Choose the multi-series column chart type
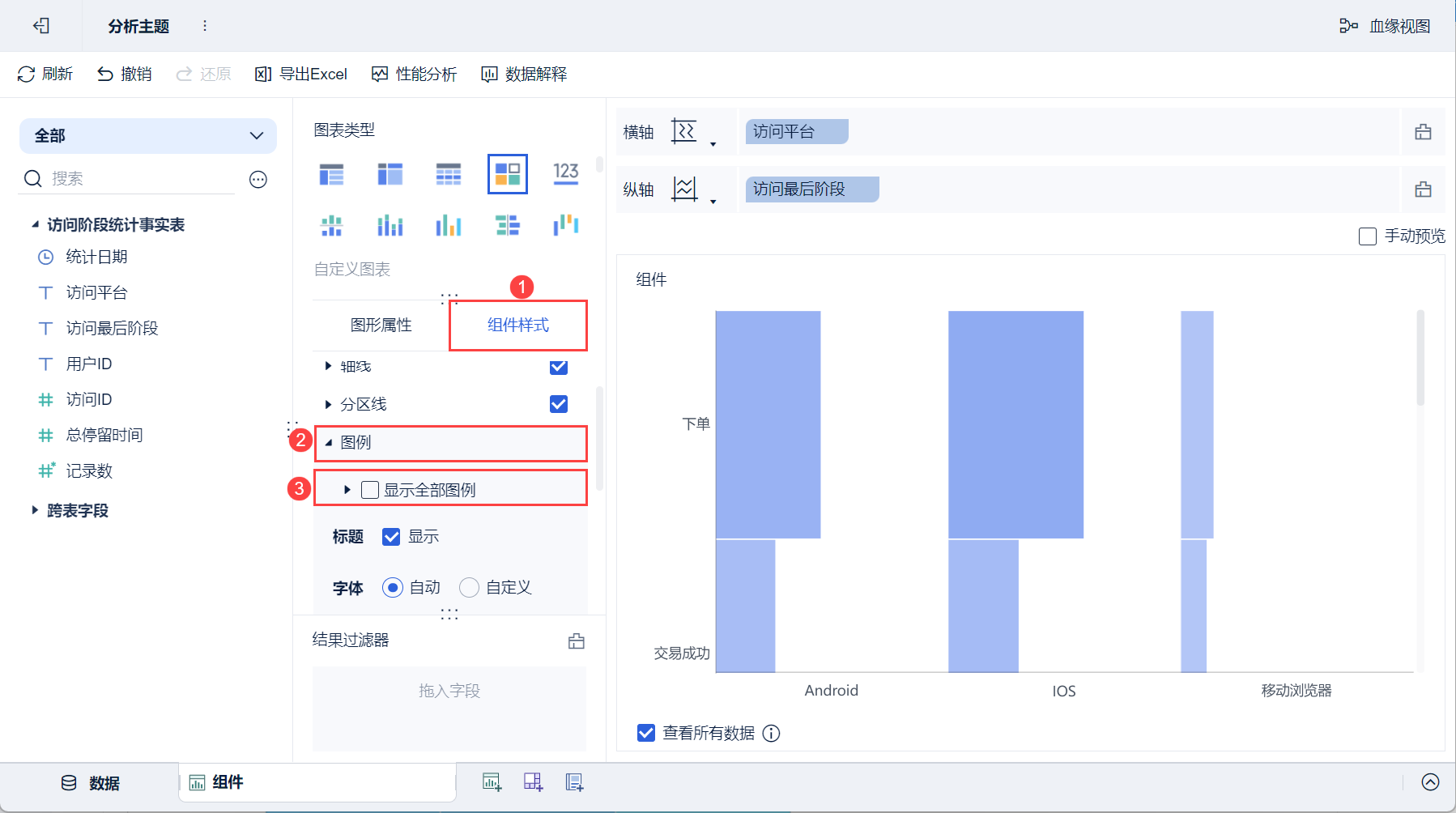The image size is (1456, 813). click(x=449, y=225)
